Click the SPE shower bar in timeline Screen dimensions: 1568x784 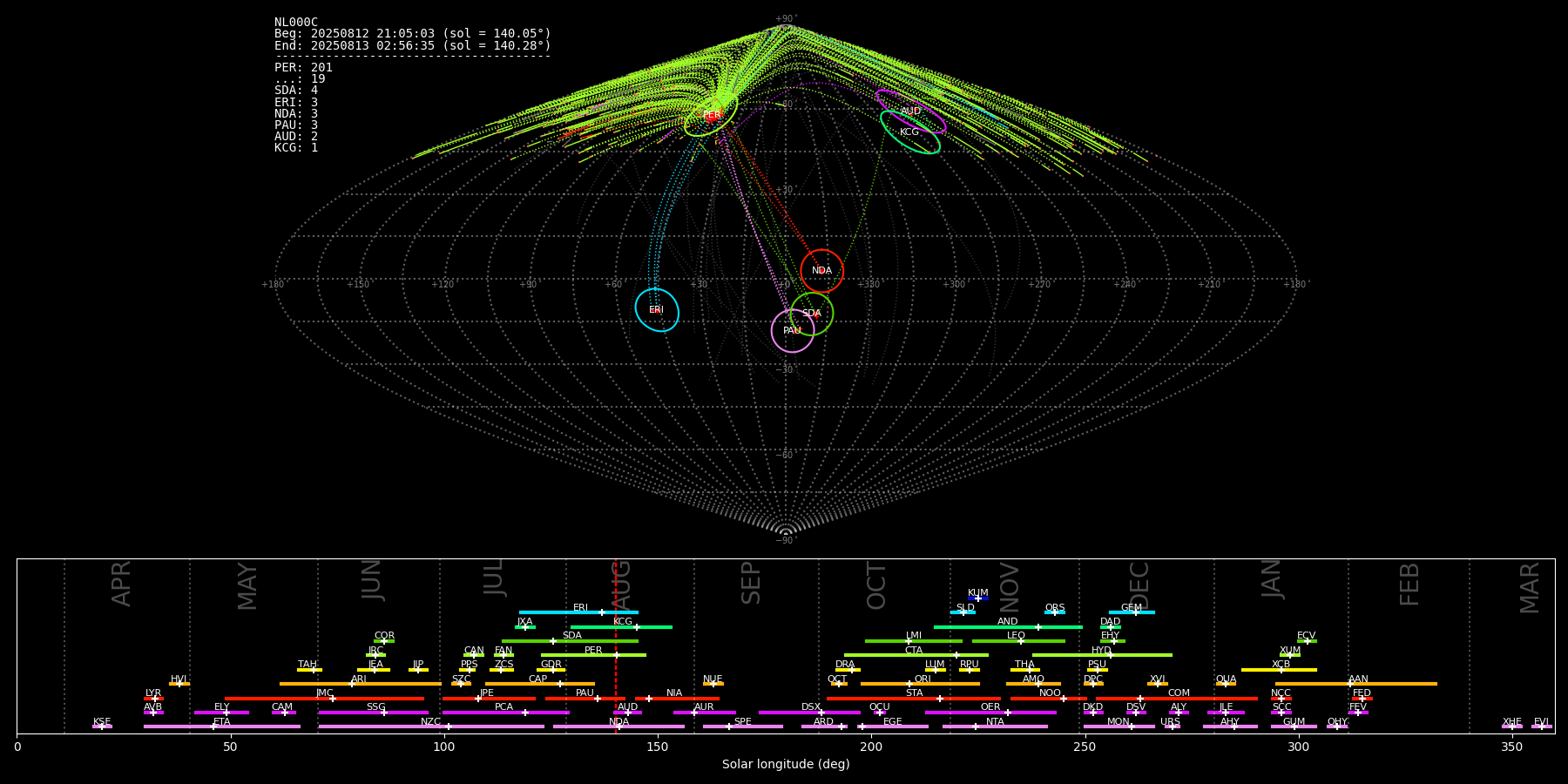[x=743, y=727]
